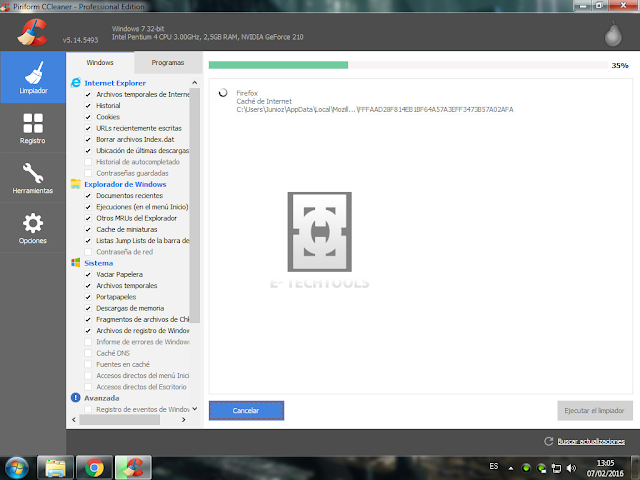This screenshot has height=480, width=640.
Task: Open the volume speaker tray icon
Action: 571,468
